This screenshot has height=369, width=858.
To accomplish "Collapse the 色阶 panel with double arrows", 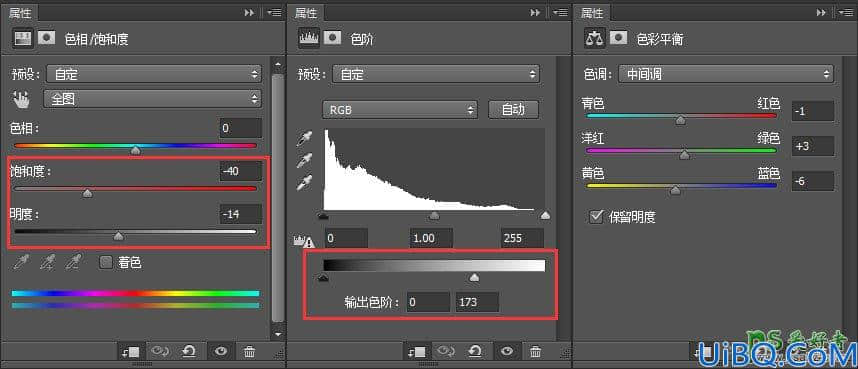I will [536, 12].
